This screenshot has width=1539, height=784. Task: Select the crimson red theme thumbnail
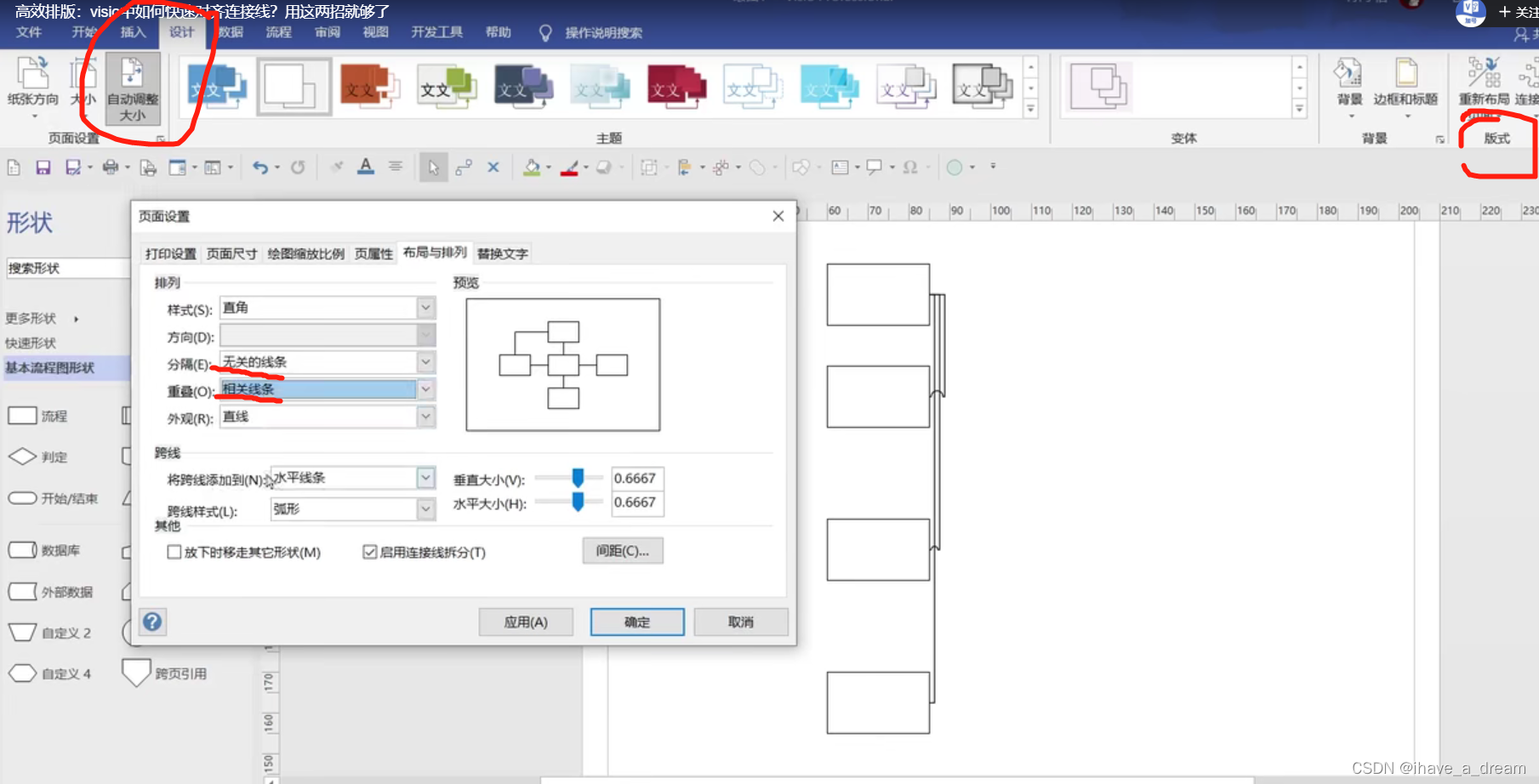tap(676, 86)
